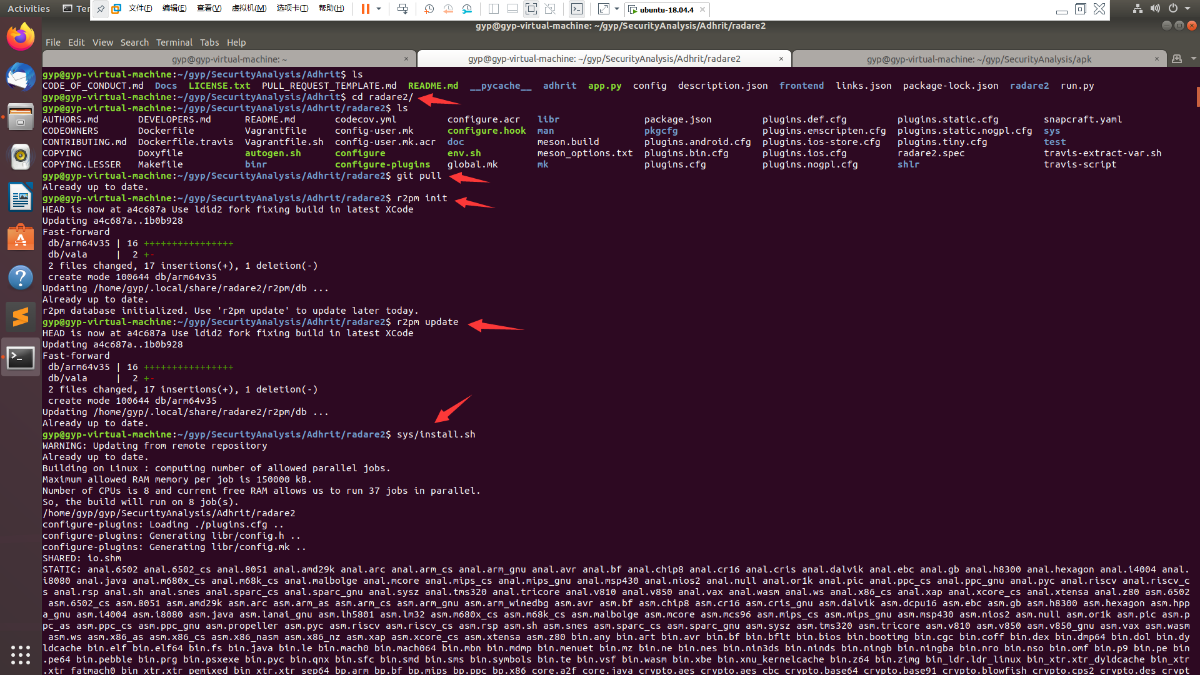Open Thunderbird mail from the dock
Viewport: 1200px width, 675px height.
pos(19,78)
